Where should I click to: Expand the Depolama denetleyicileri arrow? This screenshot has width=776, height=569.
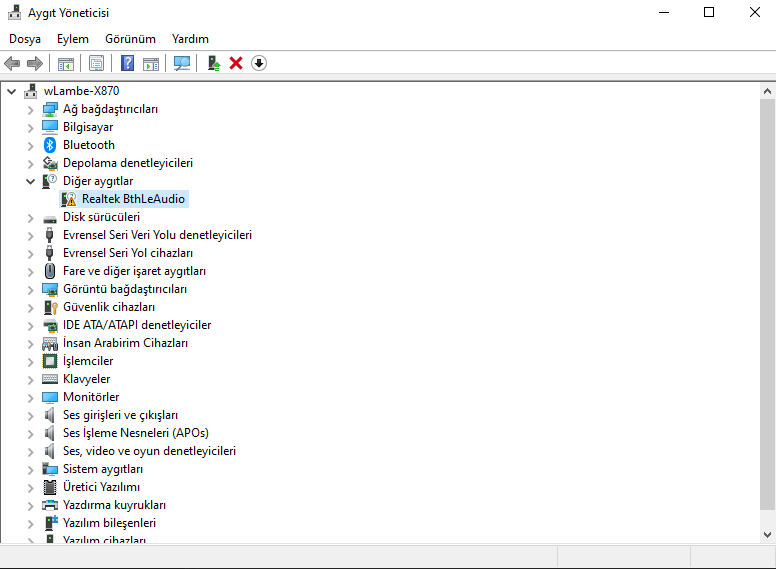coord(31,164)
